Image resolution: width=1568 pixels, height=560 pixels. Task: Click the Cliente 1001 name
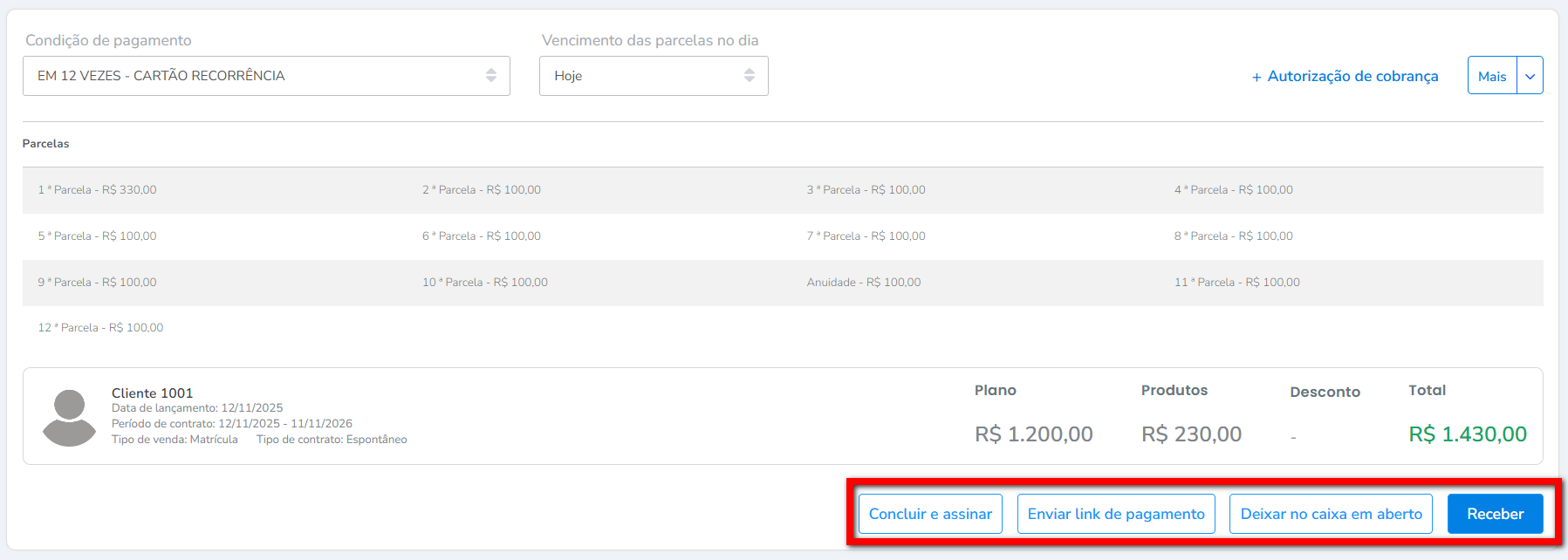point(153,393)
